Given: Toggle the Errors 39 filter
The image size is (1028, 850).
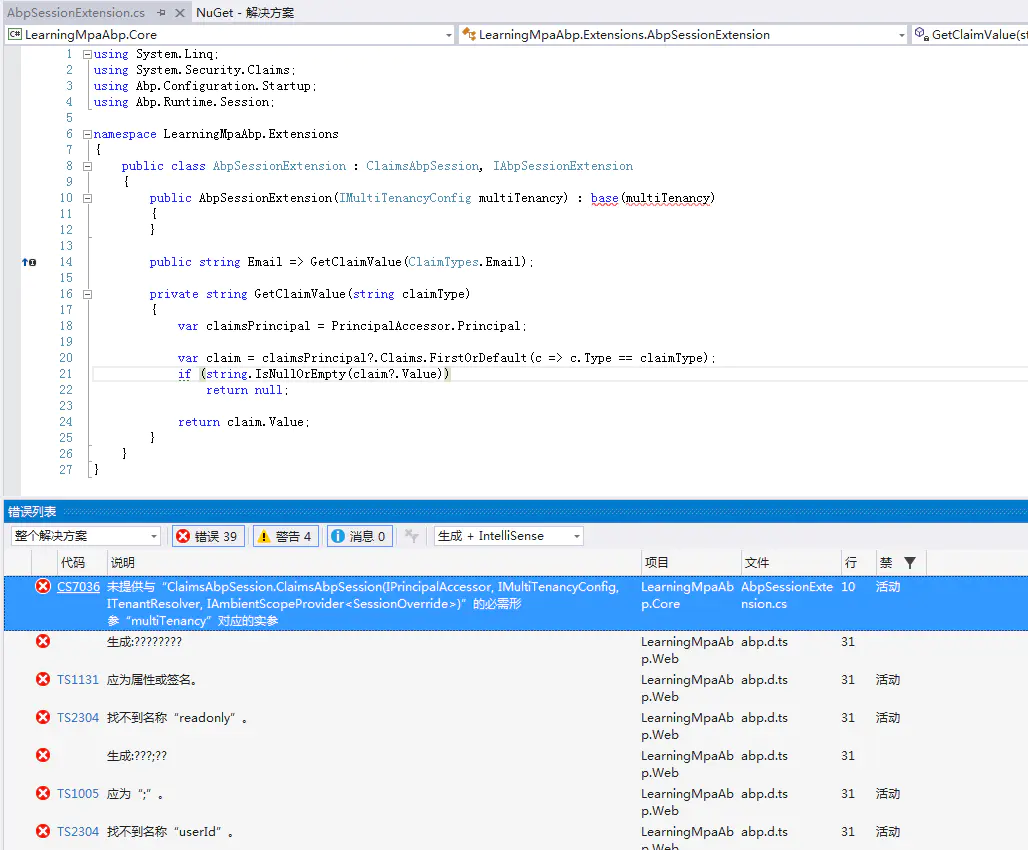Looking at the screenshot, I should (208, 536).
